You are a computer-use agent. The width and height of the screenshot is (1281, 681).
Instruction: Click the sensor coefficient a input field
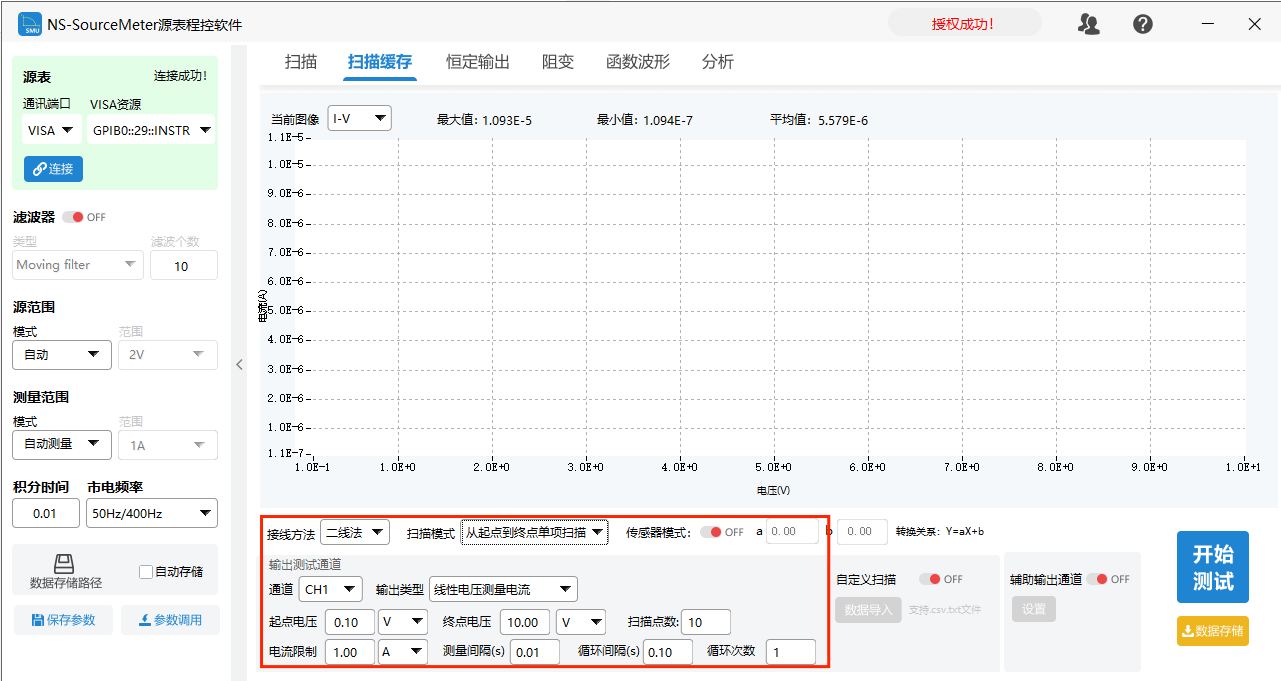[x=793, y=532]
